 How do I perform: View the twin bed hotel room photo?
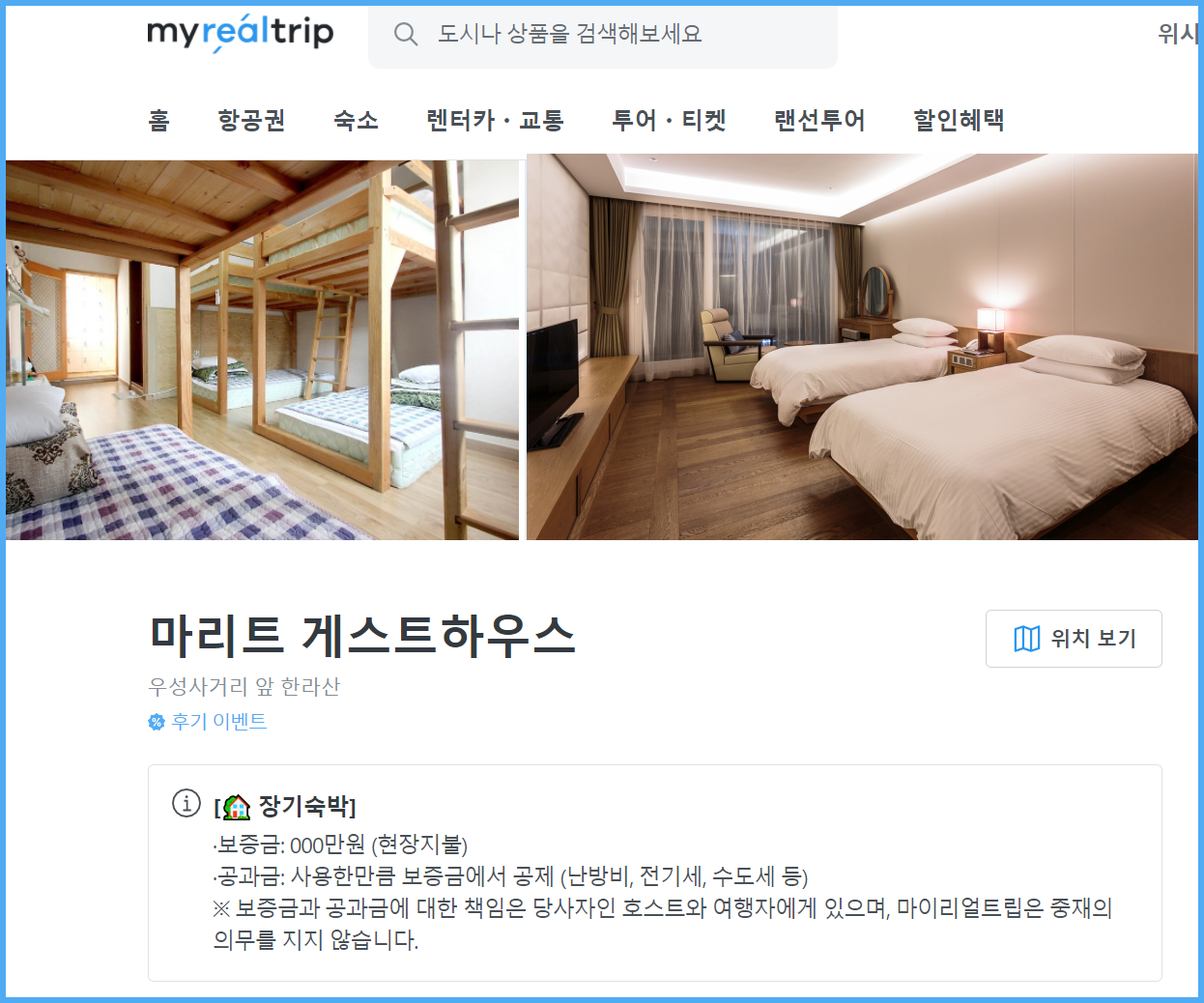pos(862,347)
